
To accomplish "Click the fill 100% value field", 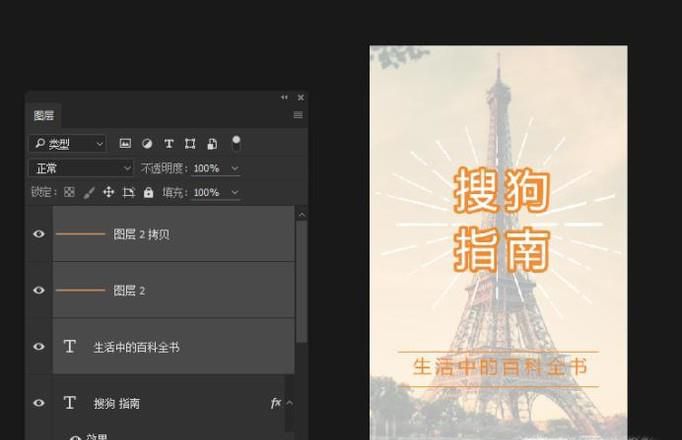I will tap(207, 192).
